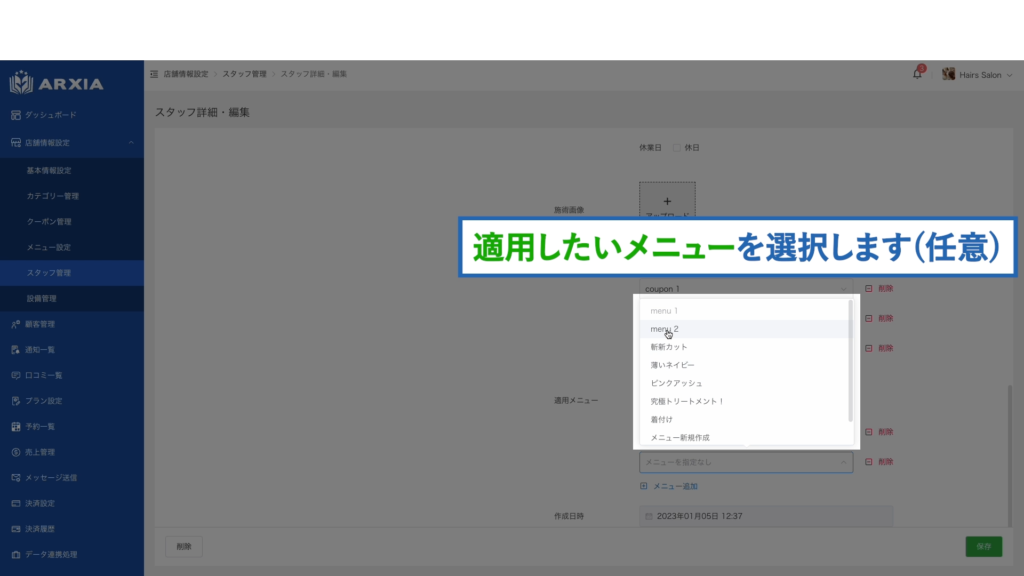Image resolution: width=1024 pixels, height=576 pixels.
Task: Click the green 保存 button
Action: [x=984, y=547]
